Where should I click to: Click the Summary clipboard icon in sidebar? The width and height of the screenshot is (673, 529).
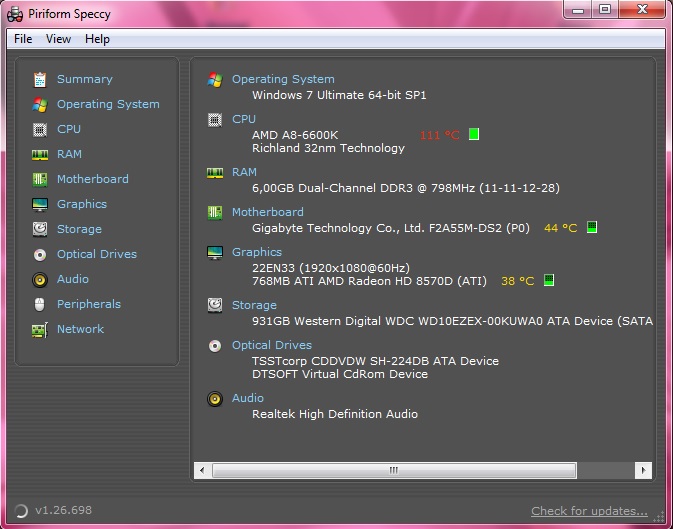pyautogui.click(x=40, y=79)
